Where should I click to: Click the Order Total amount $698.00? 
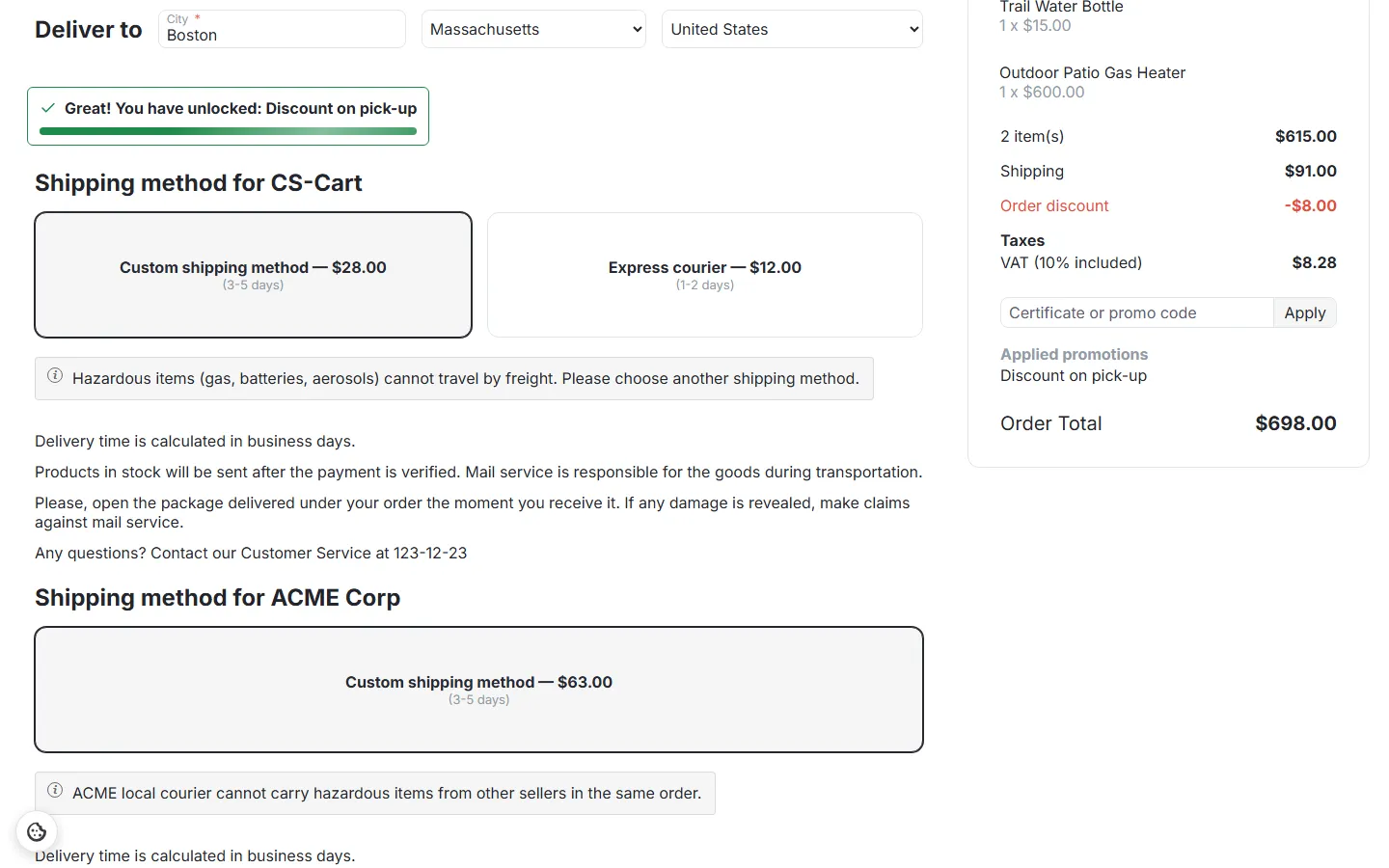point(1295,423)
